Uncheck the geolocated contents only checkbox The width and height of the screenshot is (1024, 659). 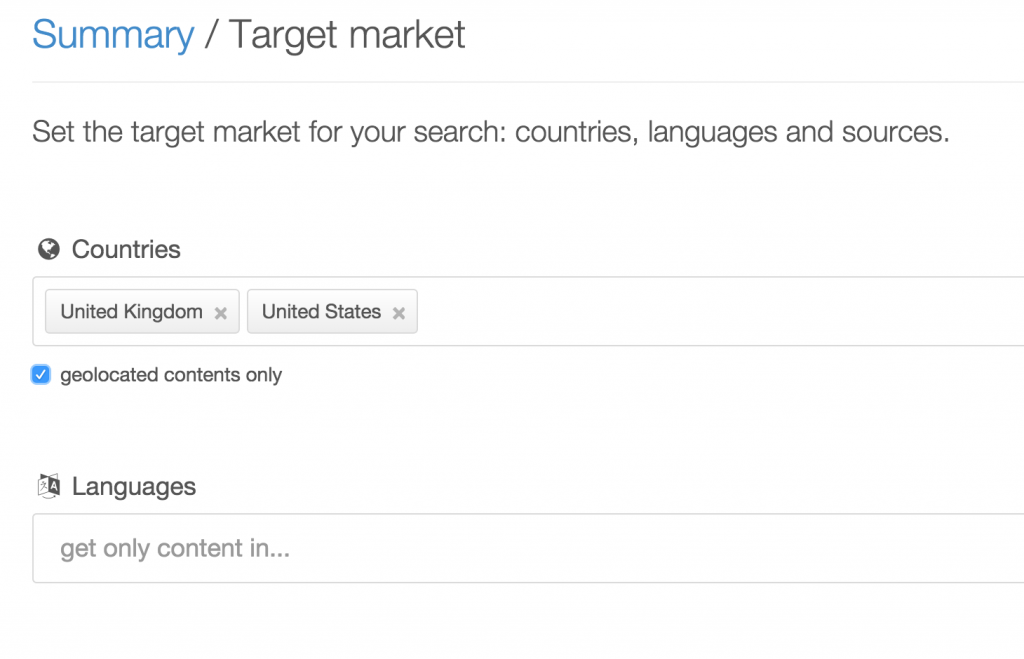[x=41, y=375]
